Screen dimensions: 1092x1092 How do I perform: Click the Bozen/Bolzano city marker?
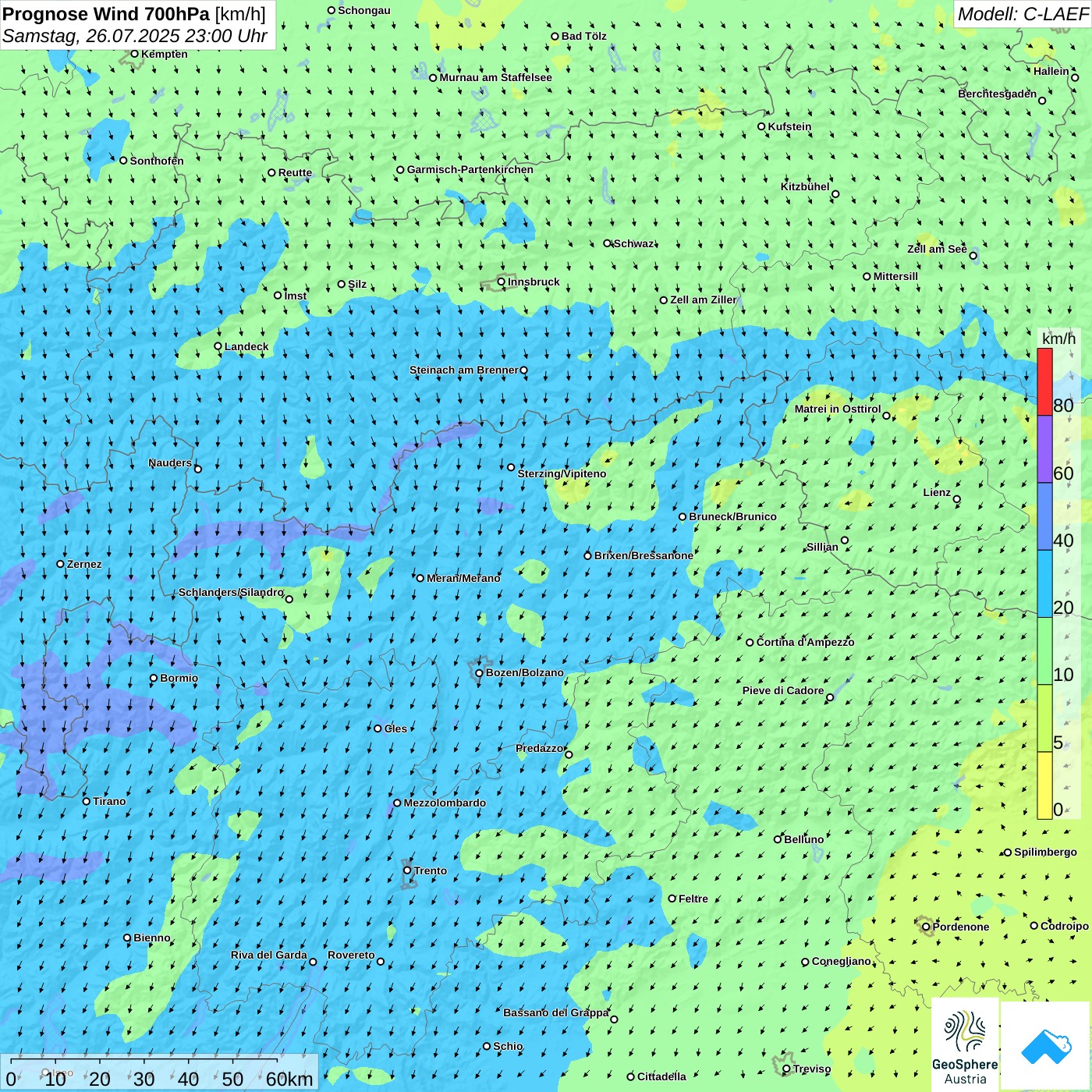click(x=479, y=672)
